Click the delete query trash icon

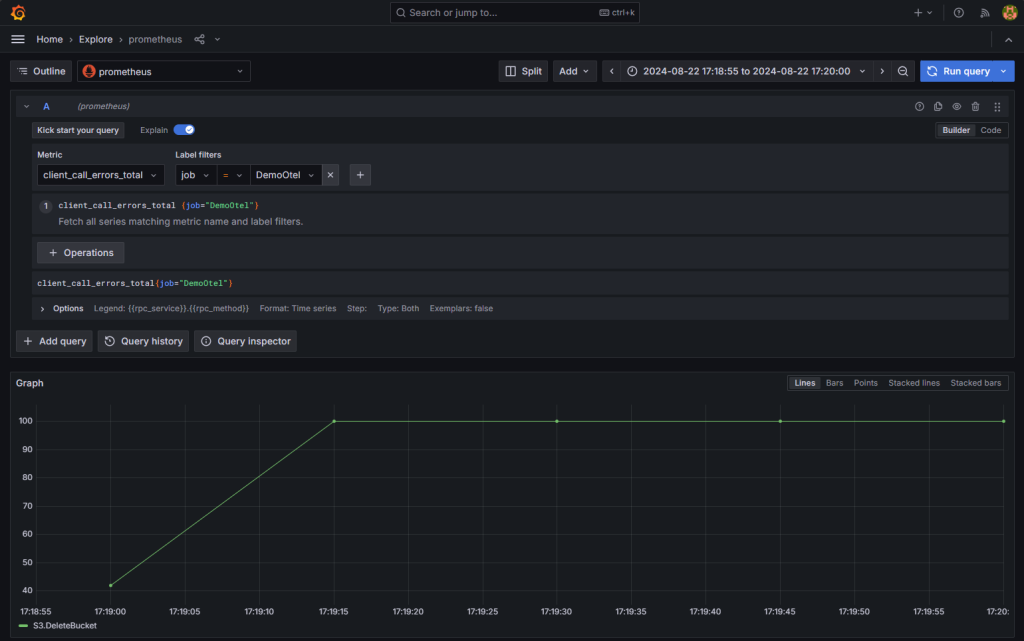tap(977, 106)
